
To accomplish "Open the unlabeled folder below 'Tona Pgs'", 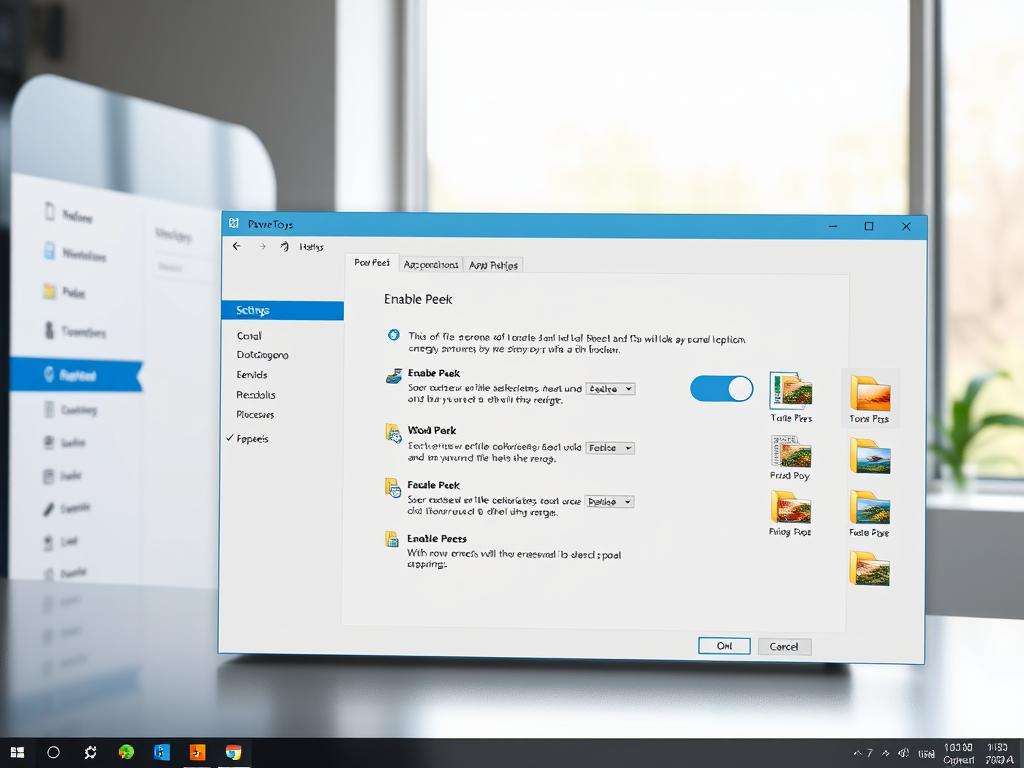I will [x=870, y=456].
